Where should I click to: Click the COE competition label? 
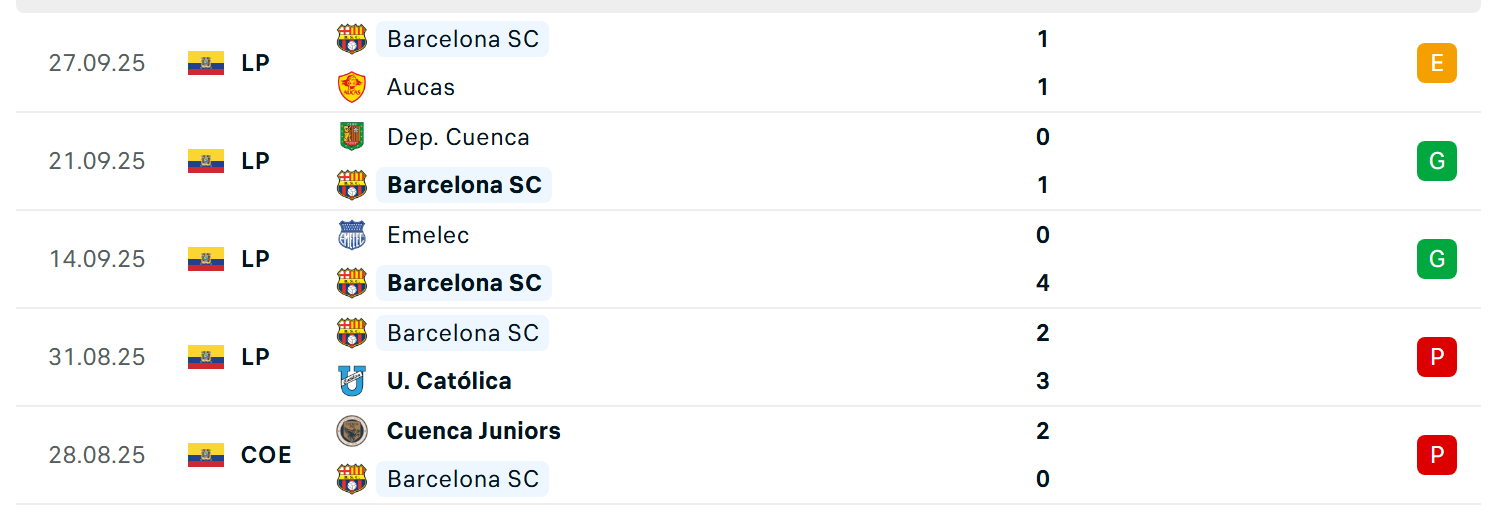(266, 455)
